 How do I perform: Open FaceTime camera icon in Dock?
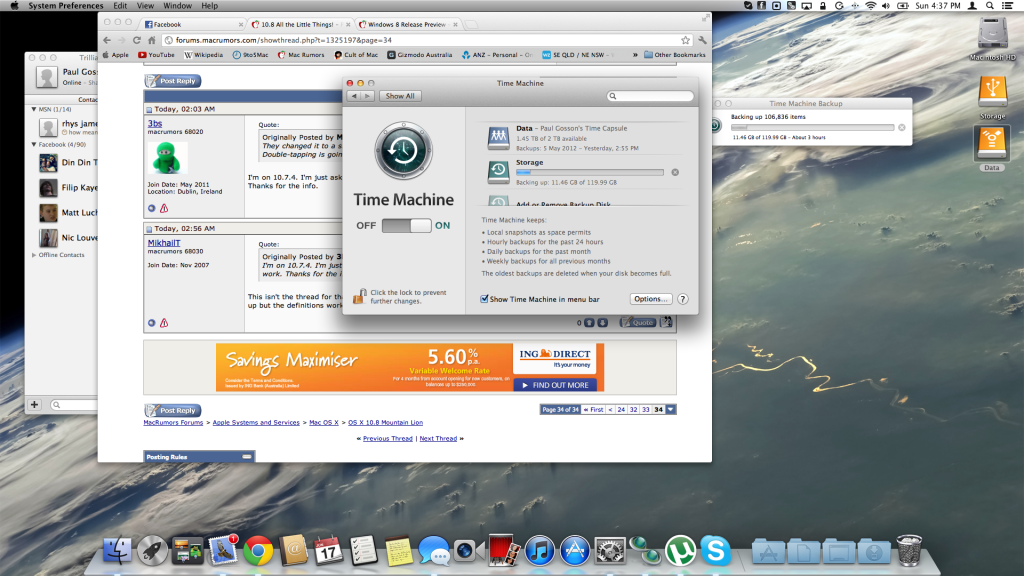[x=468, y=551]
